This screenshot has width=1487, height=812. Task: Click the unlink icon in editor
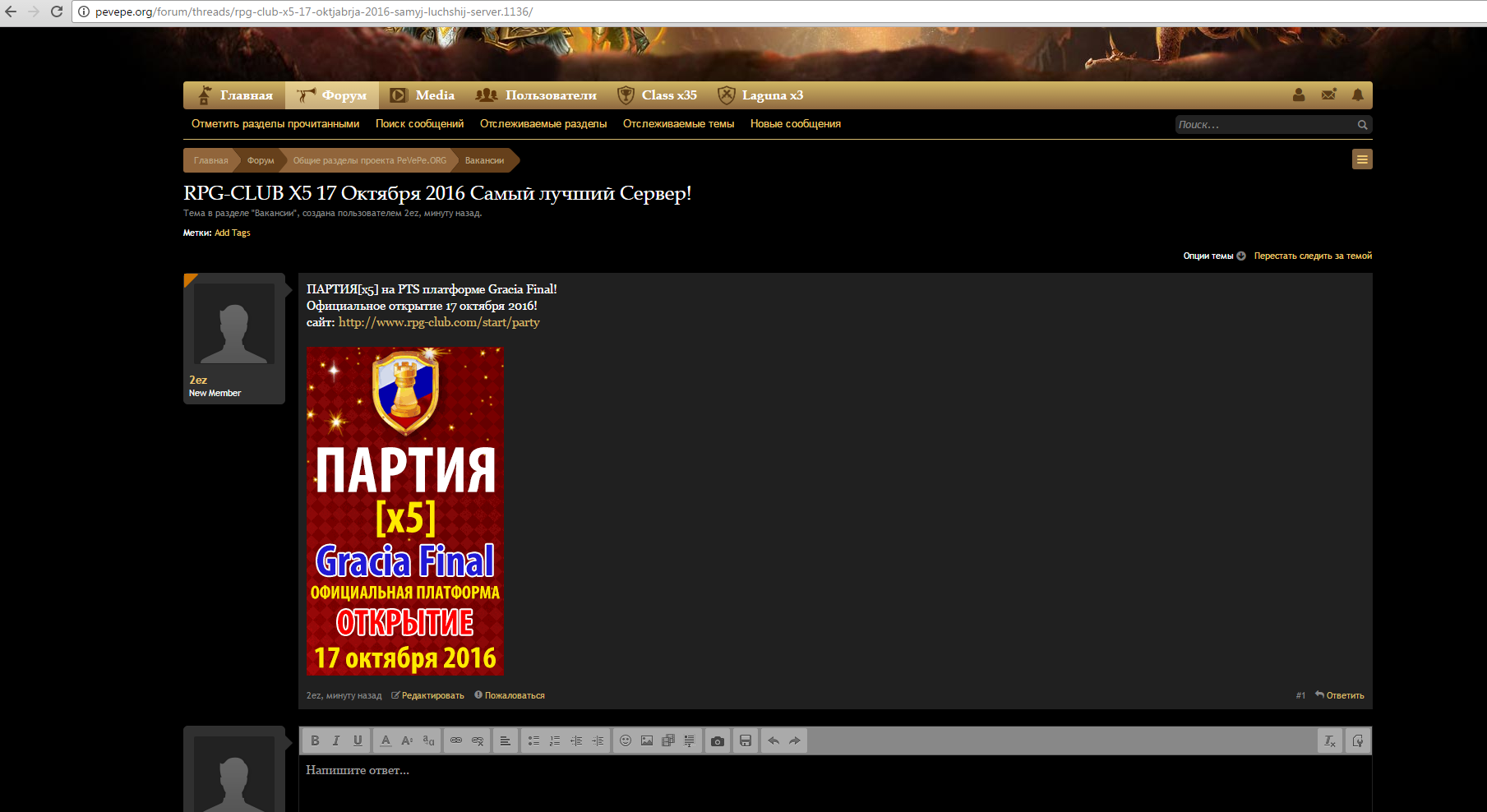tap(478, 740)
